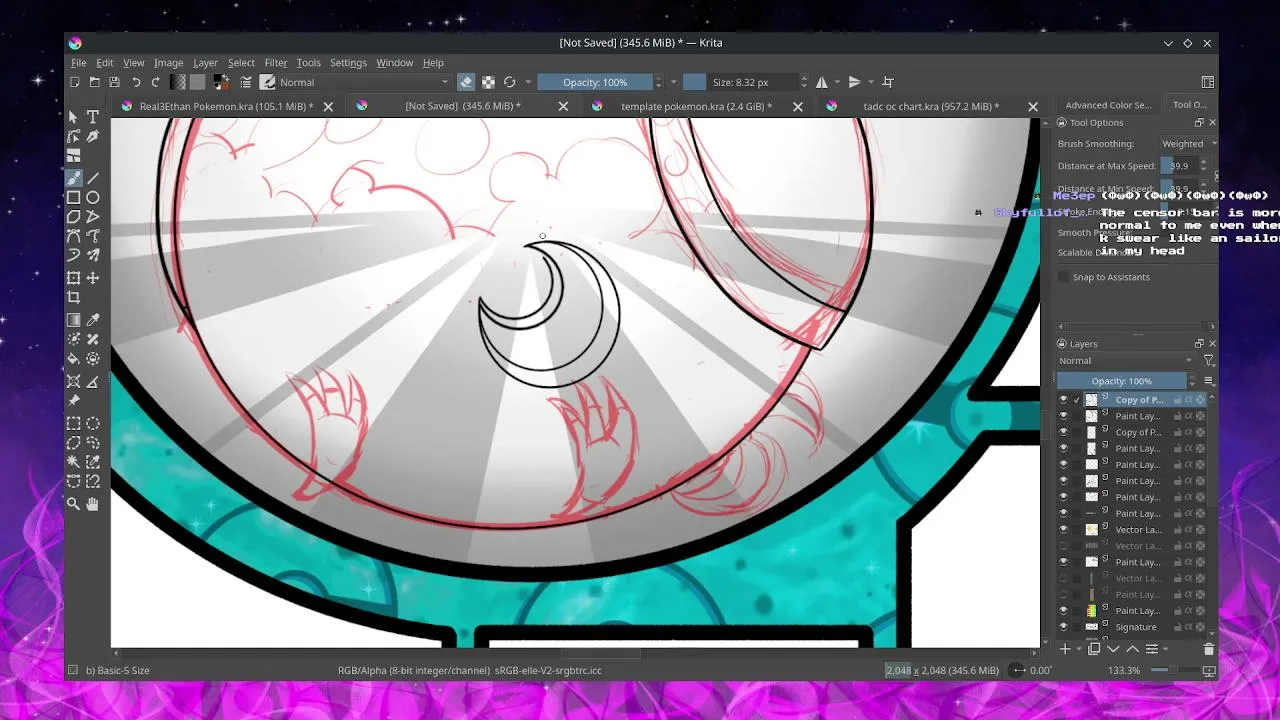Undo the last action
Screen dimensions: 1280x720
136,82
